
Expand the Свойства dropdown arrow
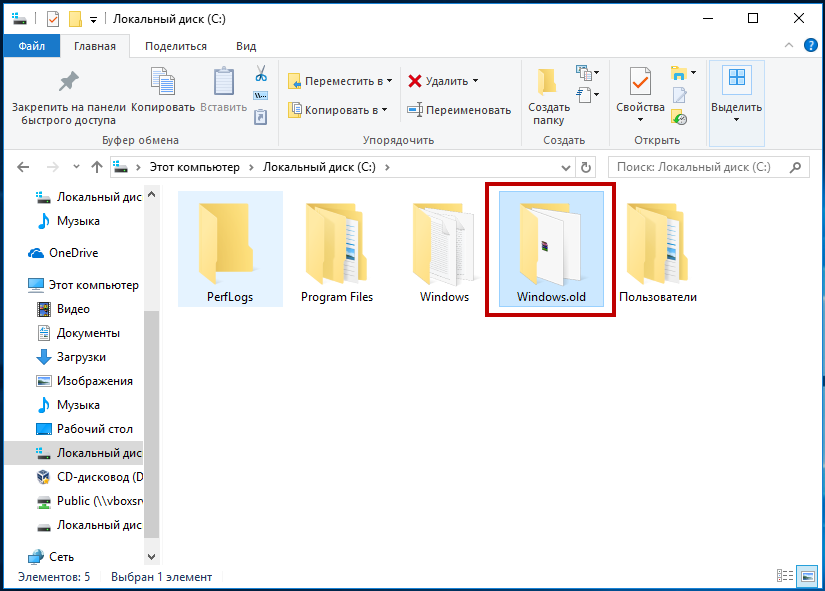tap(640, 120)
